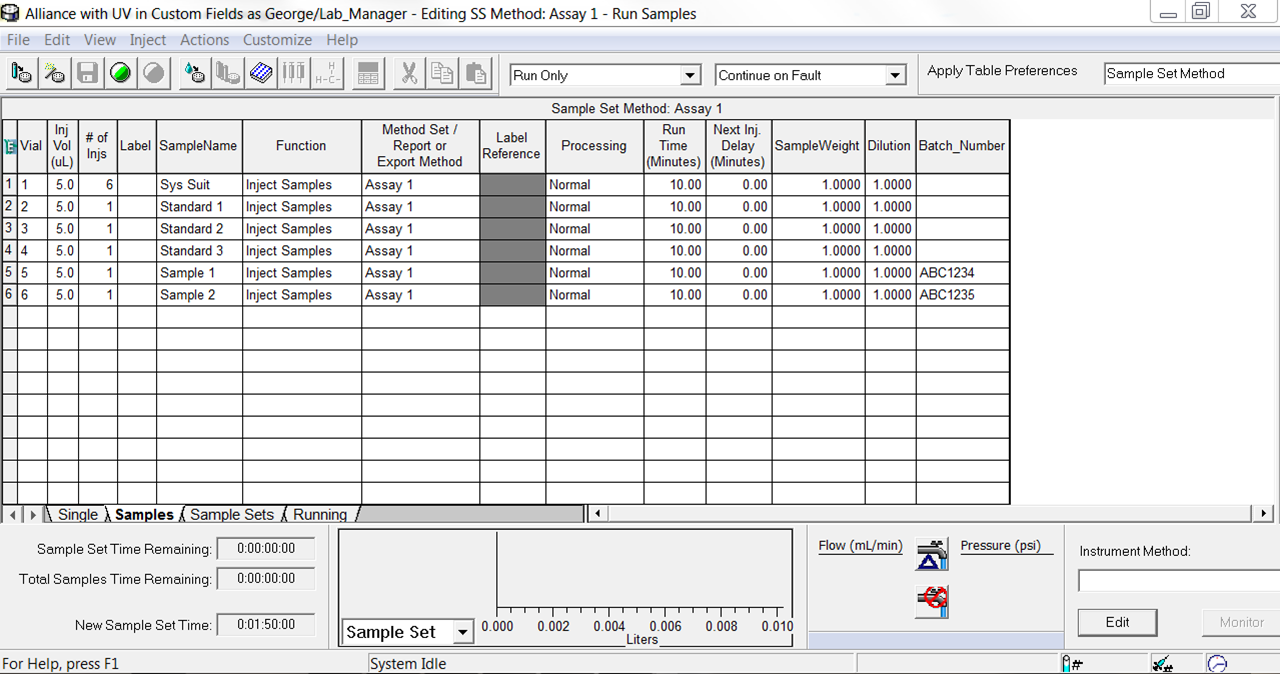Select the Standard 2 sample name cell
The image size is (1280, 674).
click(x=199, y=229)
